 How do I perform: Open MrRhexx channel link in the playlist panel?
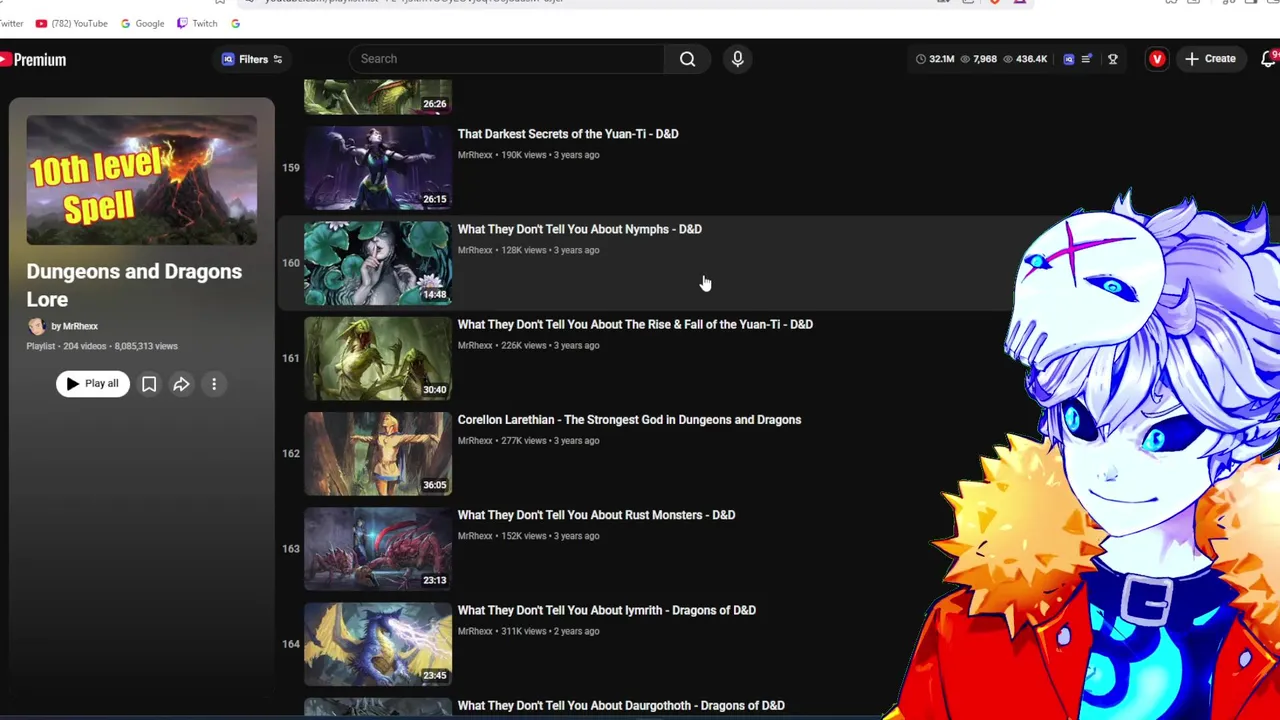(74, 326)
